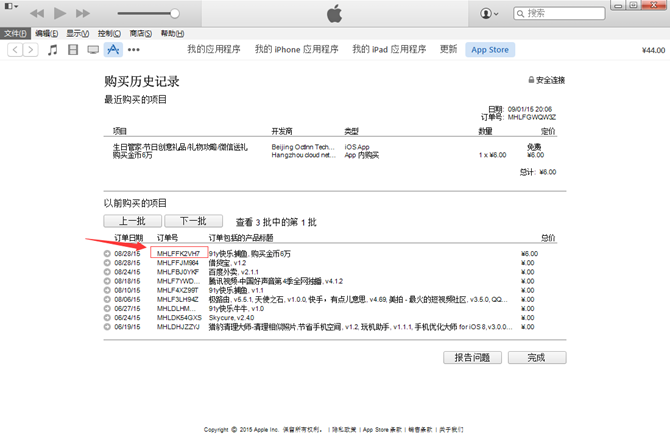Open order details arrow for 06/27/15 order
Image resolution: width=670 pixels, height=442 pixels.
click(107, 309)
